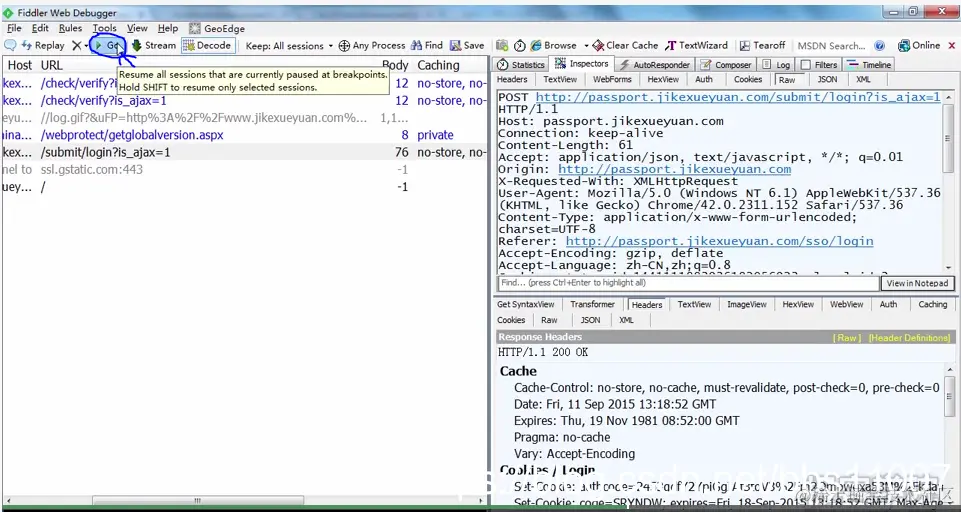Switch to the Composer tab

[x=726, y=64]
